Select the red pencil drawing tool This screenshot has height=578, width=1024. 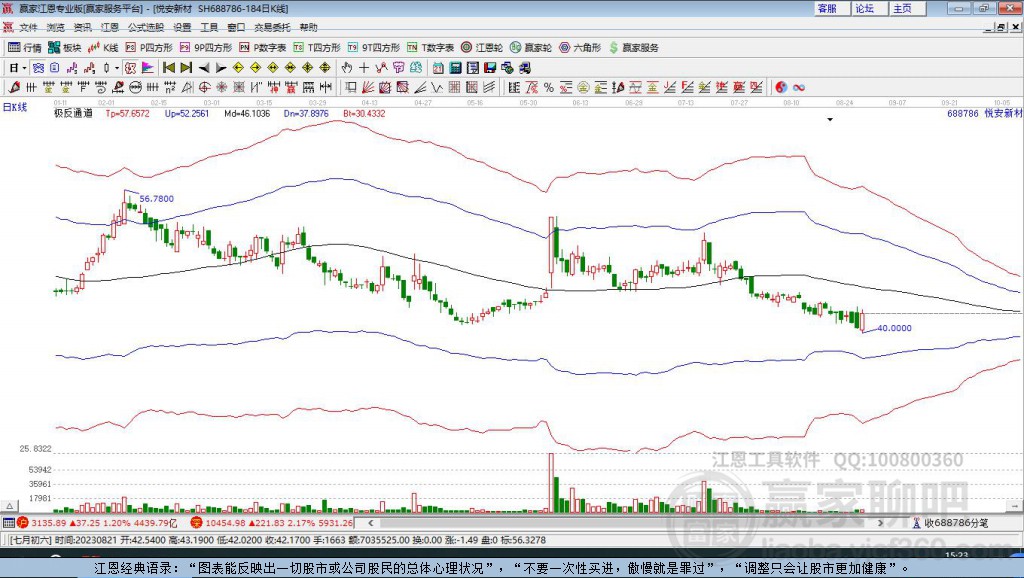click(x=14, y=88)
